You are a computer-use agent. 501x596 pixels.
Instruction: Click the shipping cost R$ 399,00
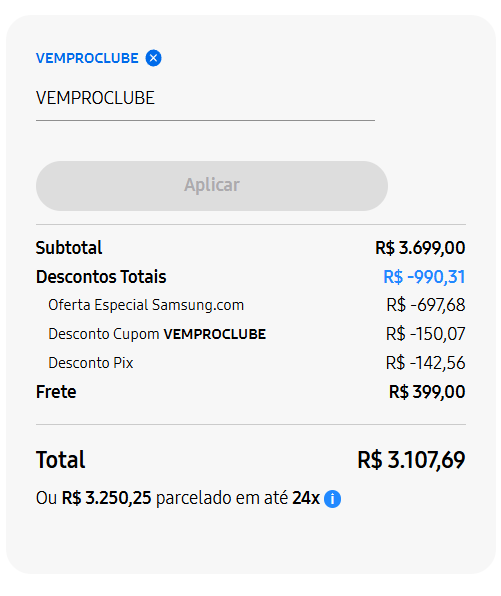[x=427, y=392]
